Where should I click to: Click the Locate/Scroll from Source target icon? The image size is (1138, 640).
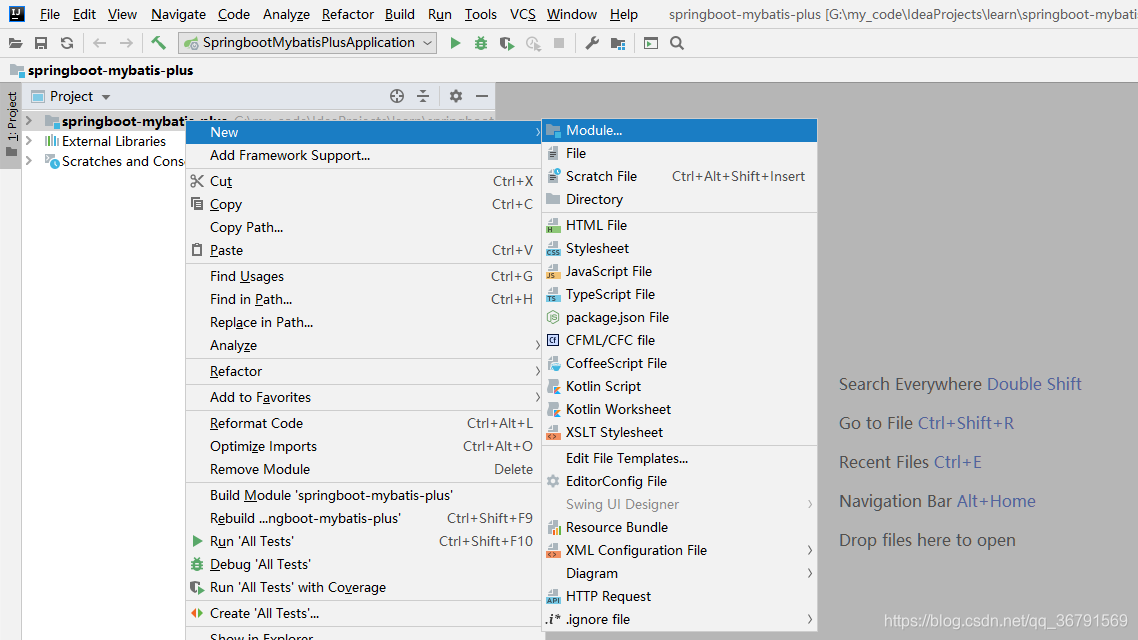pos(397,96)
